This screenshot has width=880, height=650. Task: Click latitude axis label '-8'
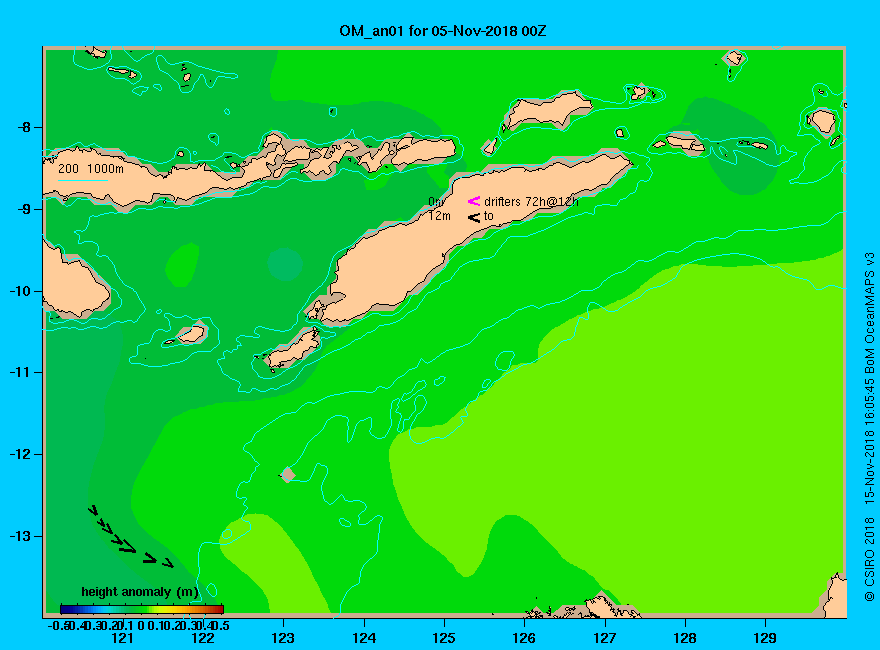[24, 127]
